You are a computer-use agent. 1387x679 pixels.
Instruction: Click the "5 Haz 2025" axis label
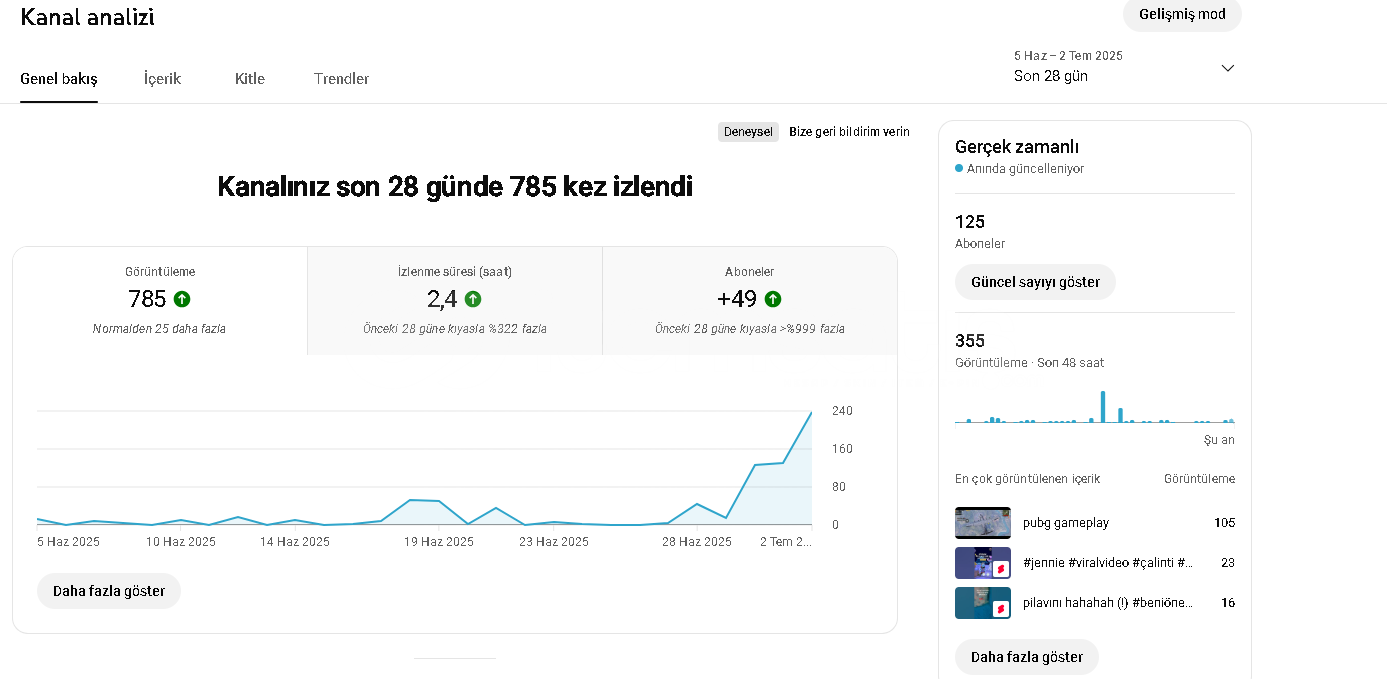click(x=69, y=542)
